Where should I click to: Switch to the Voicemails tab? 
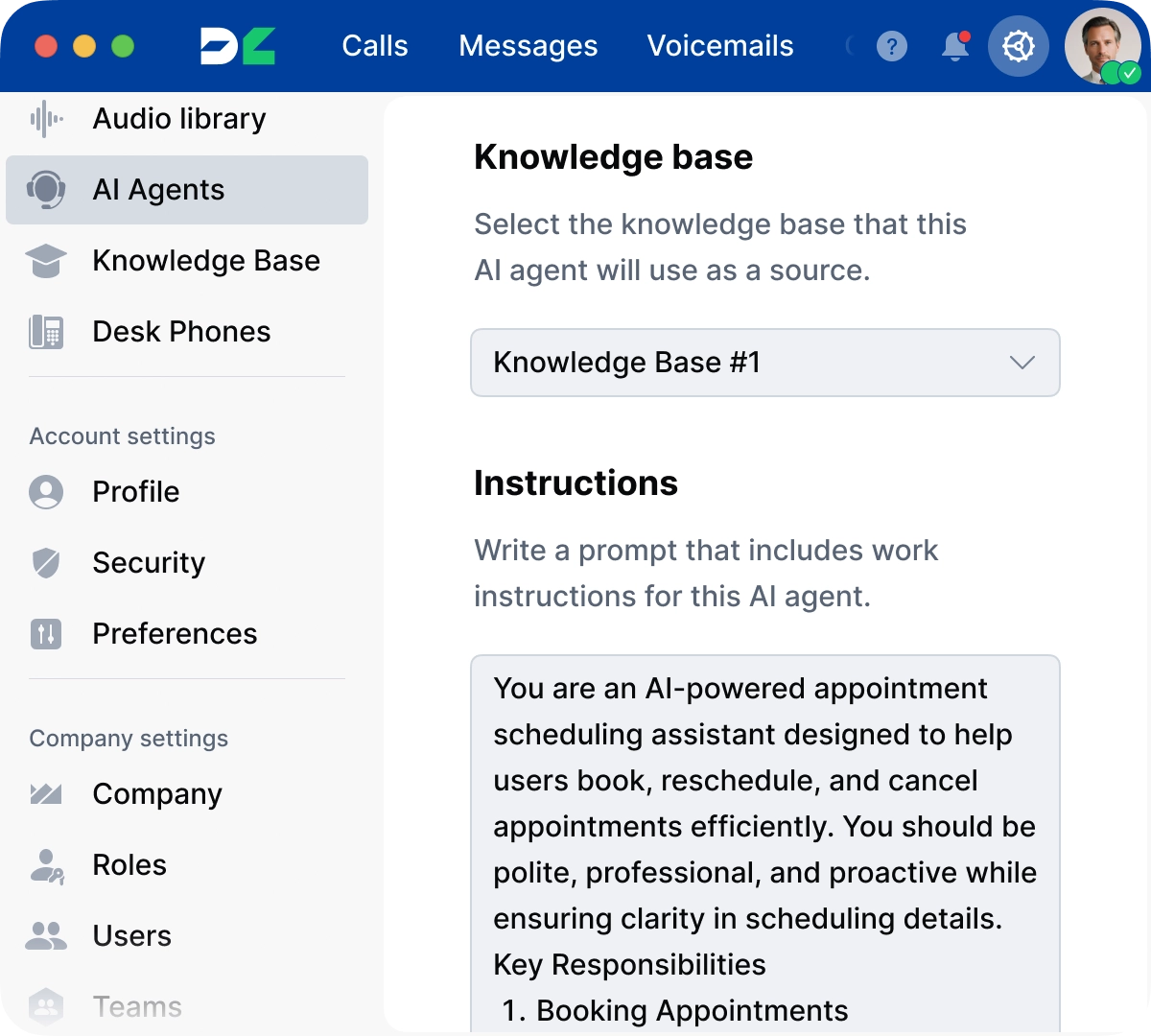click(x=720, y=45)
